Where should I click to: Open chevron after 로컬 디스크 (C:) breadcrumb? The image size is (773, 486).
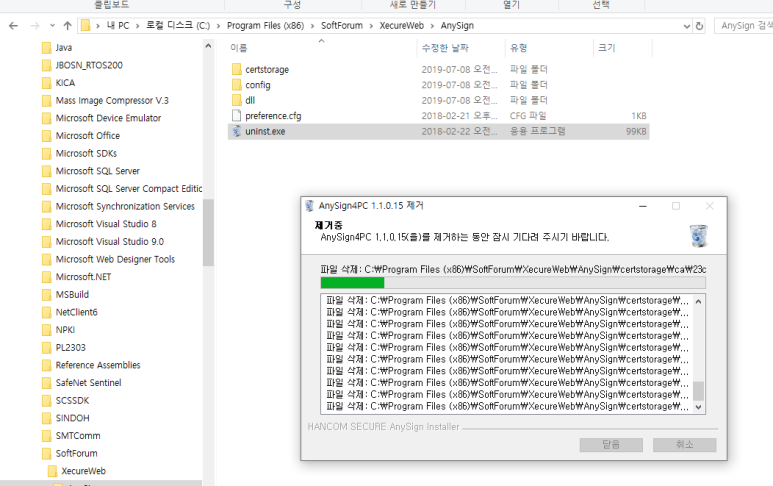click(218, 26)
